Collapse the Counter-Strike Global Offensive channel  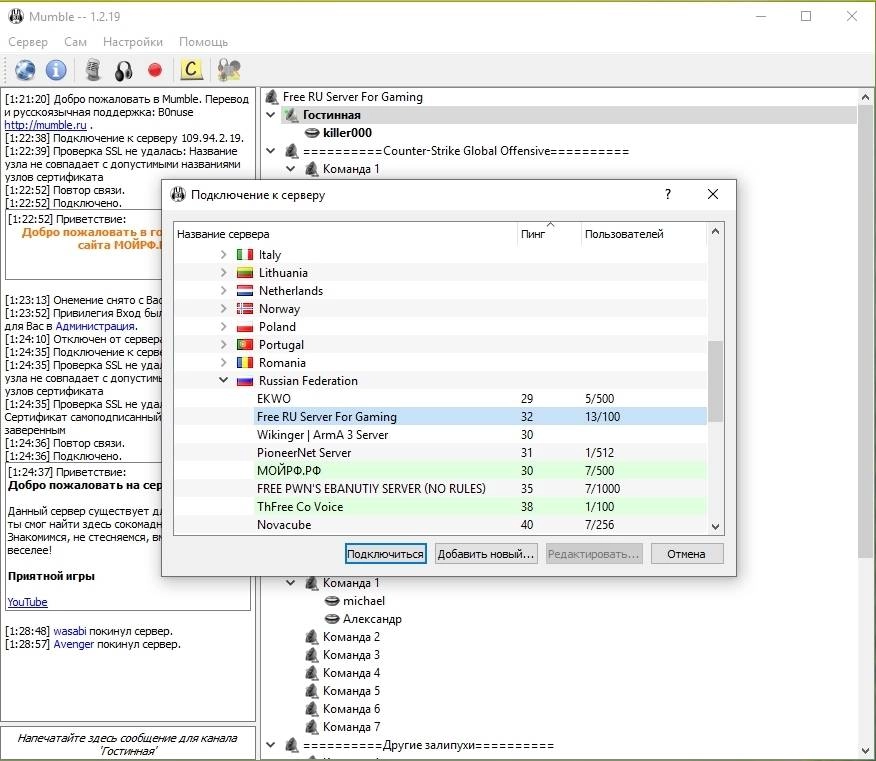[271, 150]
